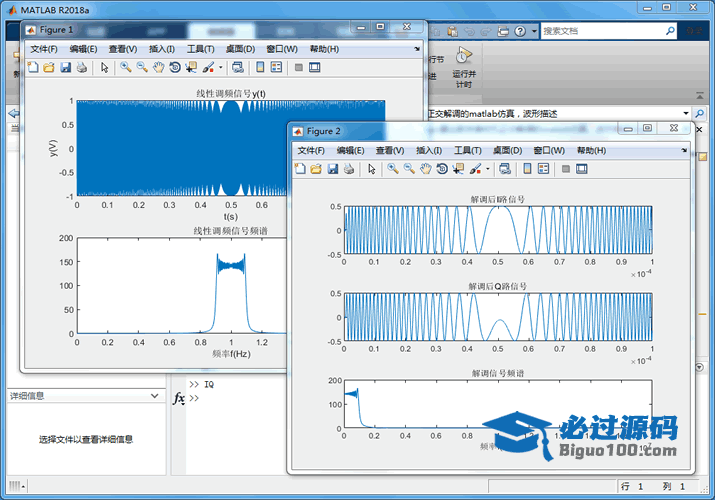715x500 pixels.
Task: Hide Plot Tools icon in Figure 2
Action: [566, 169]
